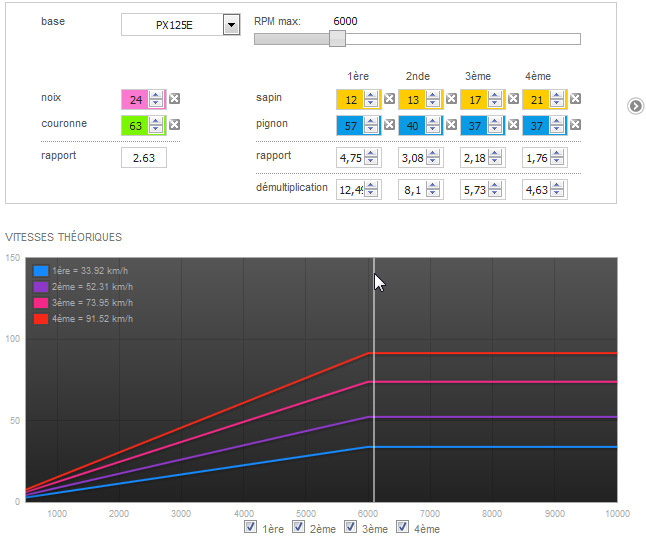646x543 pixels.
Task: Remove the 3ème sapin value 17
Action: (513, 99)
